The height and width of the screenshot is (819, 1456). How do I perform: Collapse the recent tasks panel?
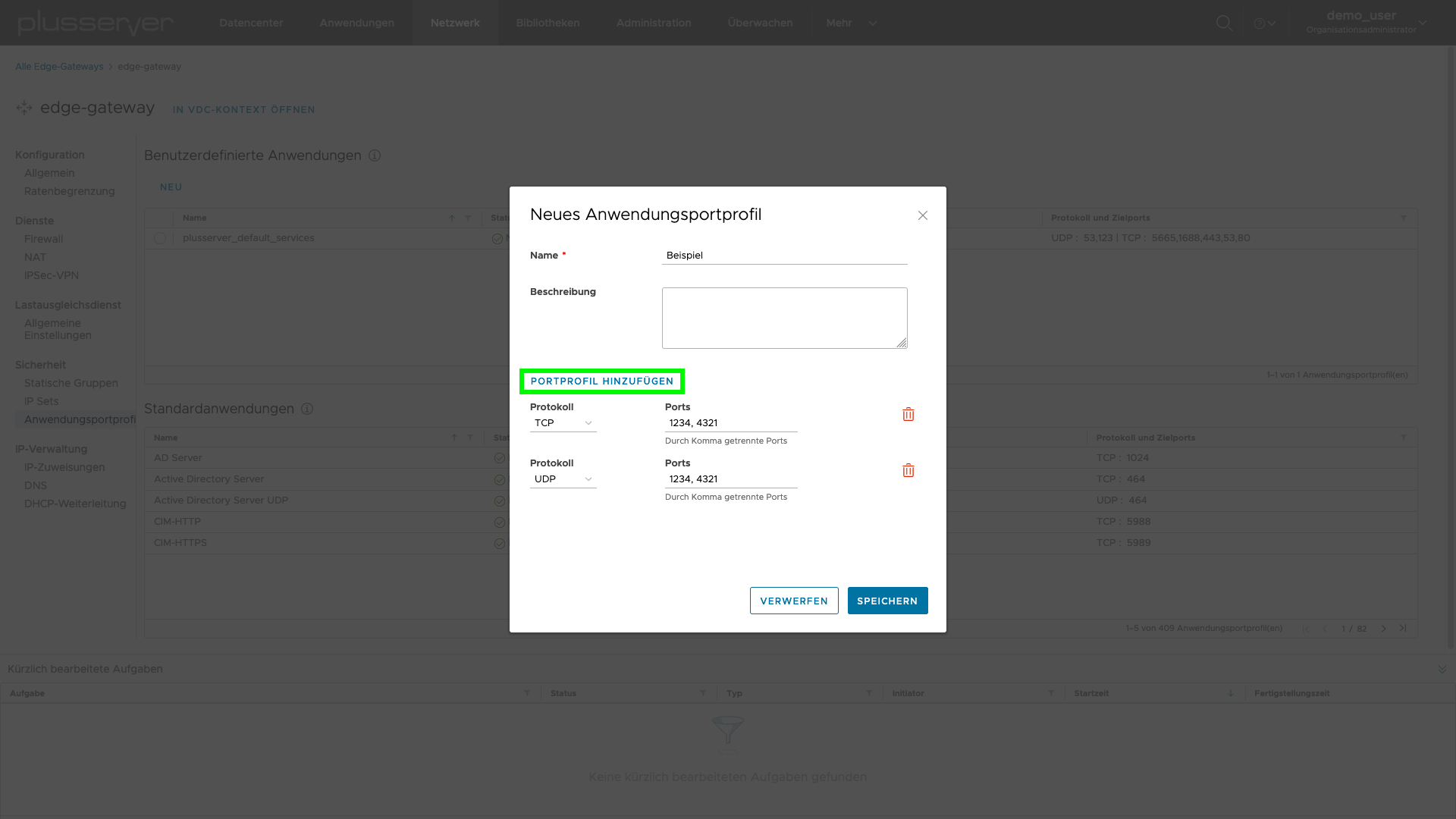click(1442, 669)
